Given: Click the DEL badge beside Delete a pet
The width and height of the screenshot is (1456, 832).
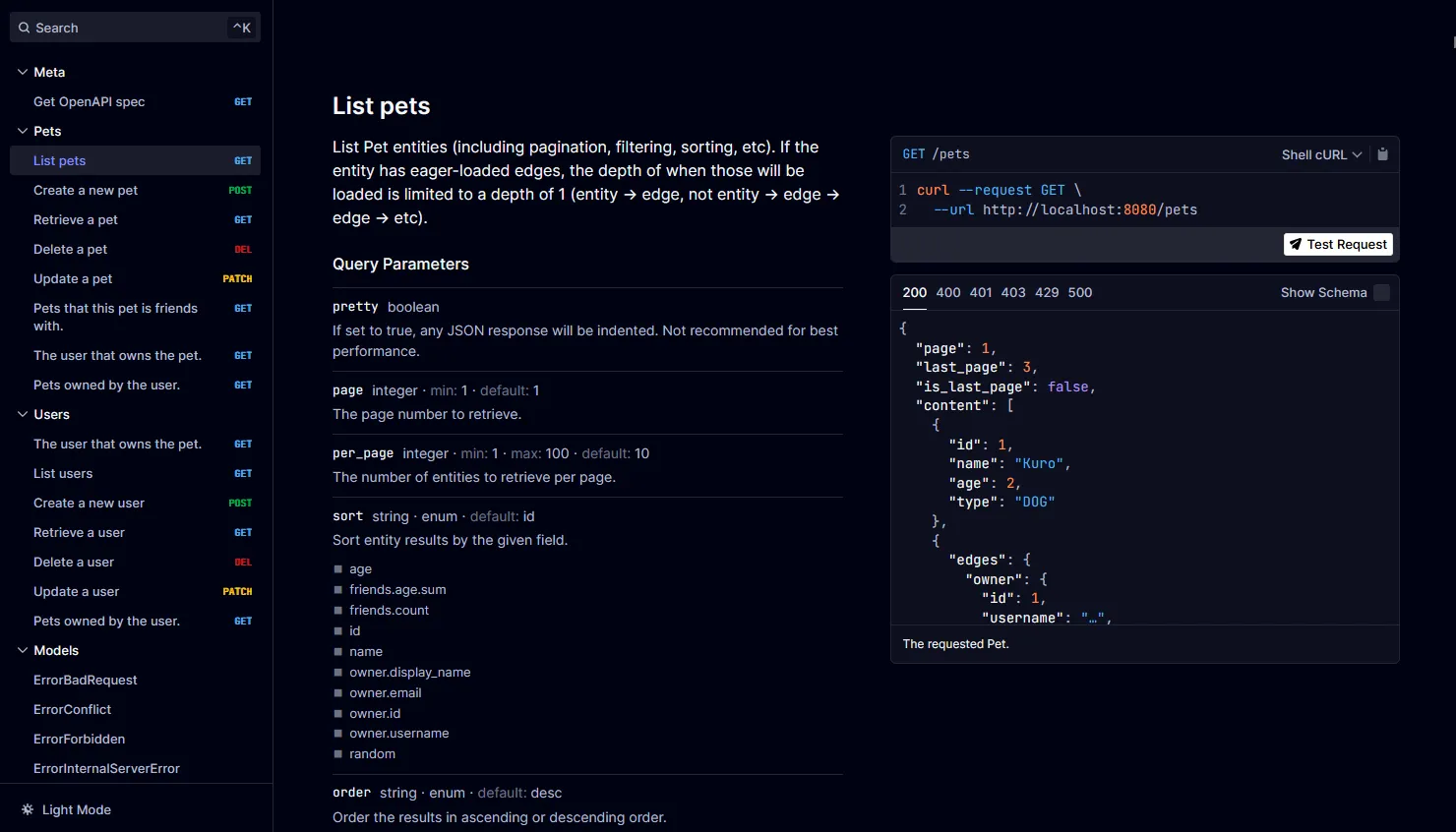Looking at the screenshot, I should click(x=242, y=249).
